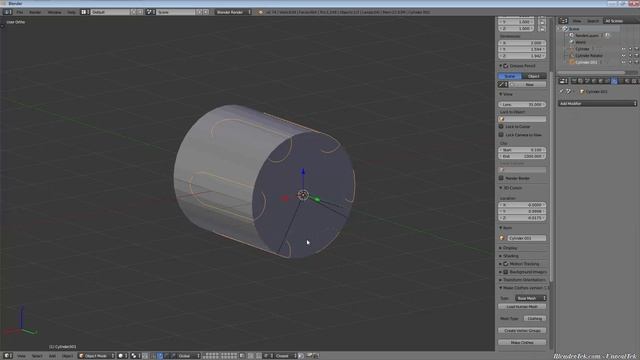Collapse the Grease Pencil panel
Screen dimensions: 640x360
500,66
